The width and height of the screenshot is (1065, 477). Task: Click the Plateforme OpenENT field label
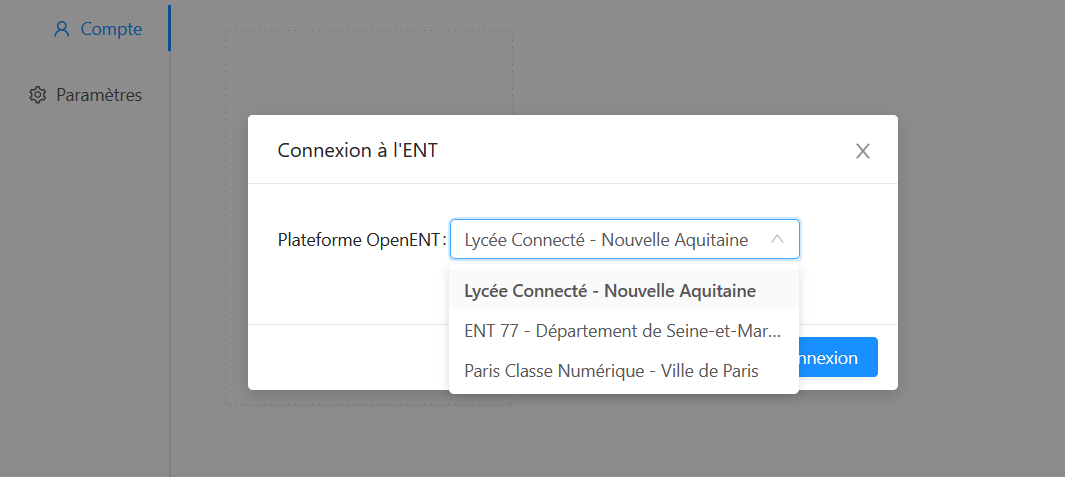pos(360,240)
